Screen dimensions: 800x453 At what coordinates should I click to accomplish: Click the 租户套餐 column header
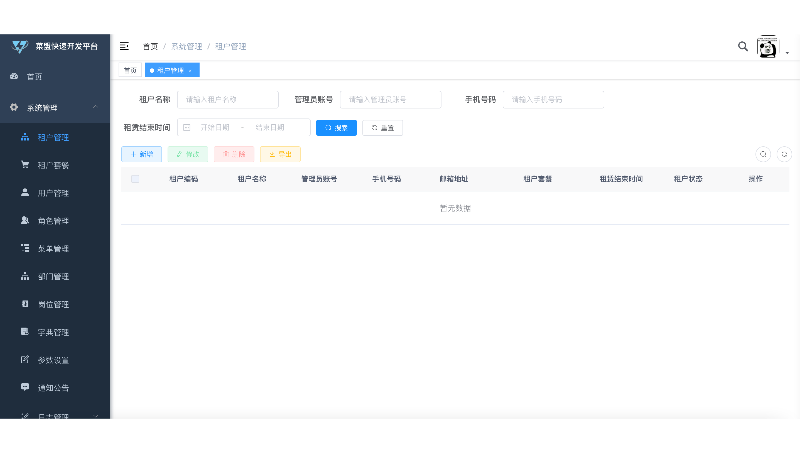[x=538, y=179]
